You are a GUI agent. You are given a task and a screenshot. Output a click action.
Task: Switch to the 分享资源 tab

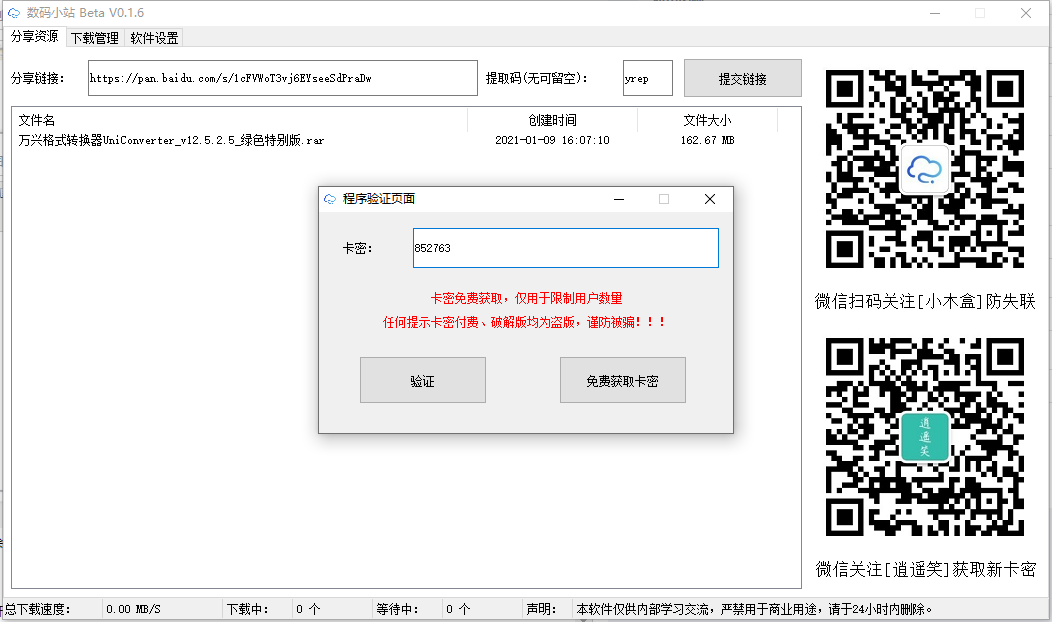pyautogui.click(x=35, y=36)
